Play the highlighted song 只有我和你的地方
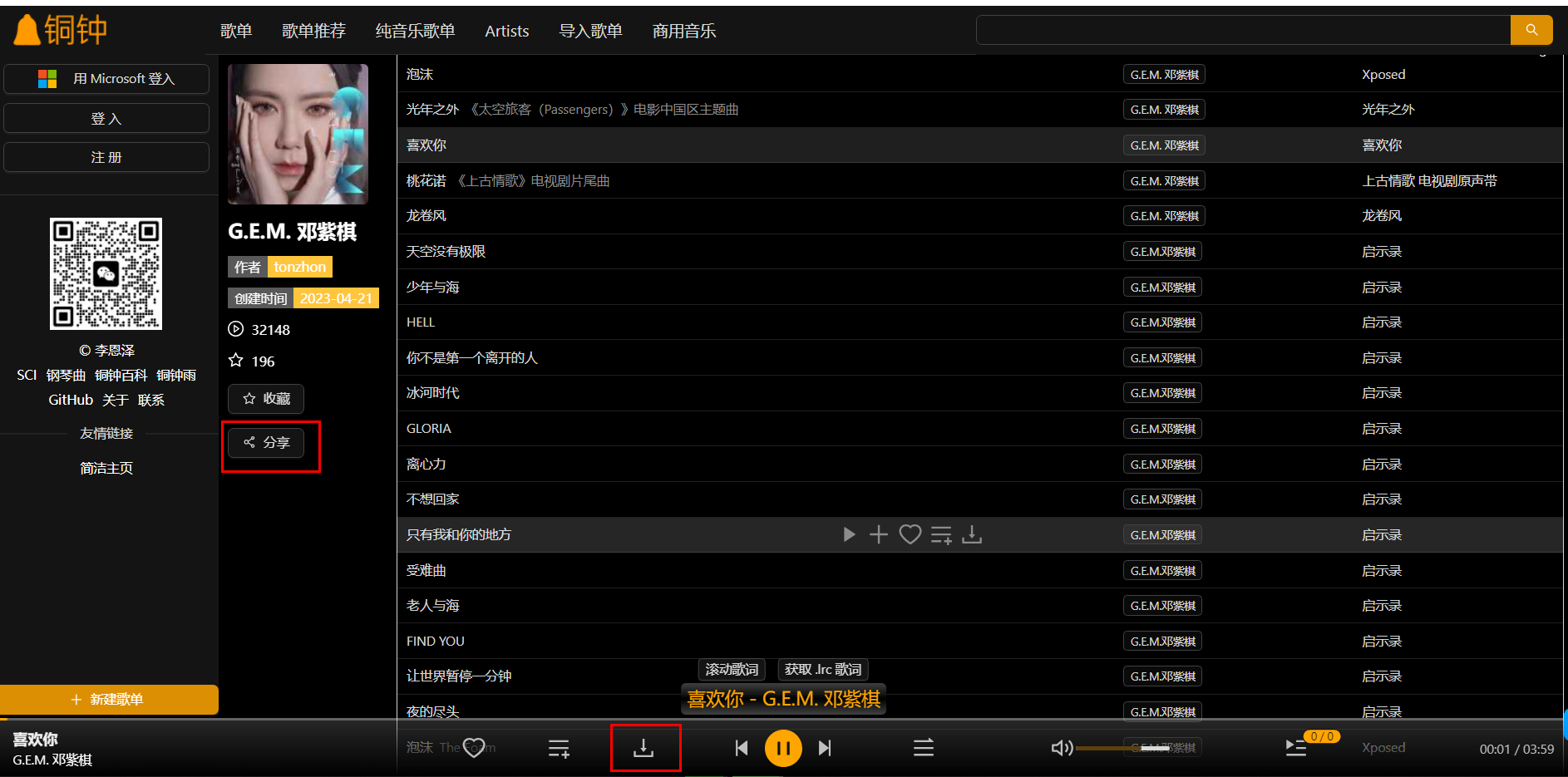The width and height of the screenshot is (1568, 777). (849, 534)
